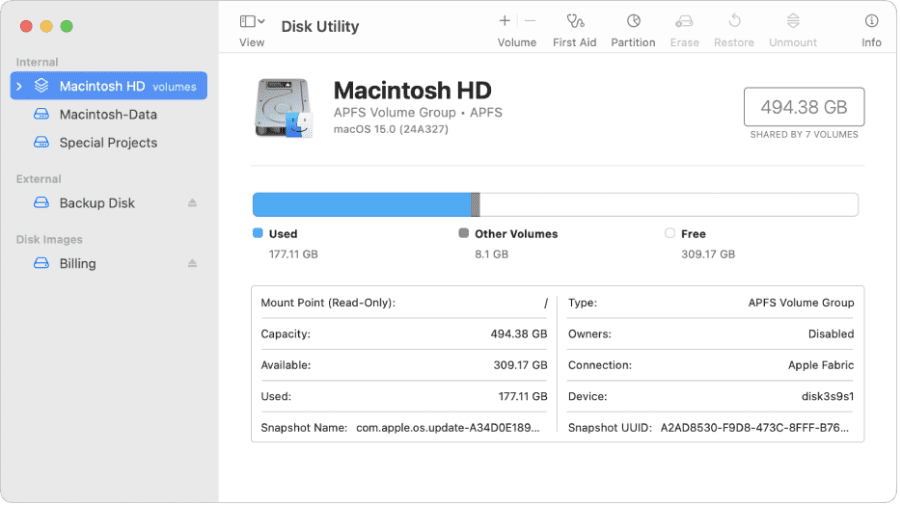The height and width of the screenshot is (505, 900).
Task: Click the Disk Images section header
Action: (49, 240)
